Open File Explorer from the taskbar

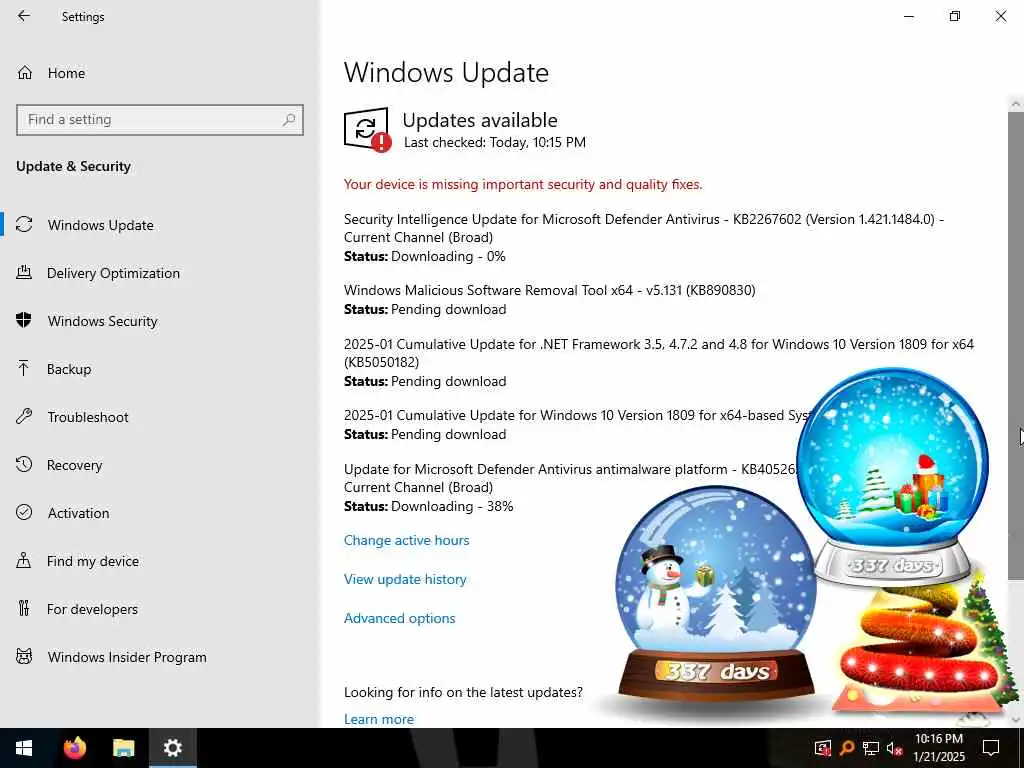123,748
